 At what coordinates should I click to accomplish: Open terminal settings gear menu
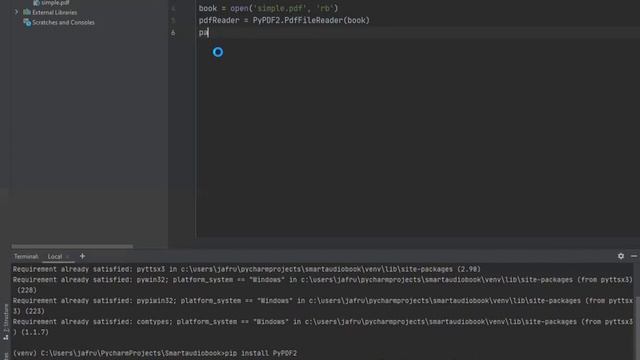click(621, 256)
